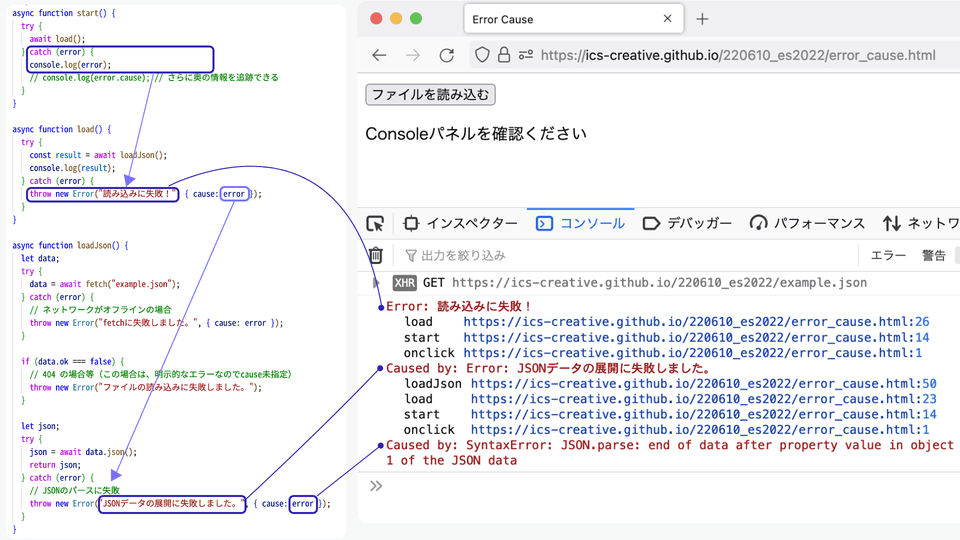Close the Error Cause tab

668,19
